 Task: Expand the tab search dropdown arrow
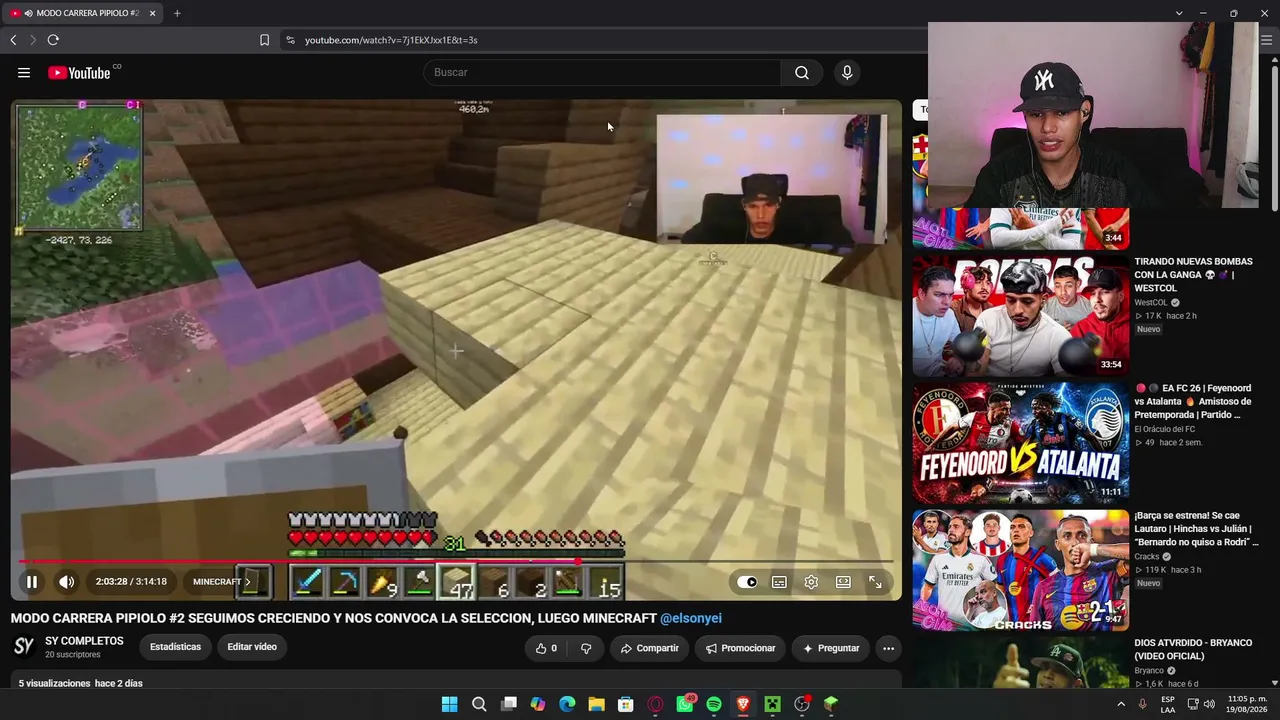click(x=1179, y=13)
